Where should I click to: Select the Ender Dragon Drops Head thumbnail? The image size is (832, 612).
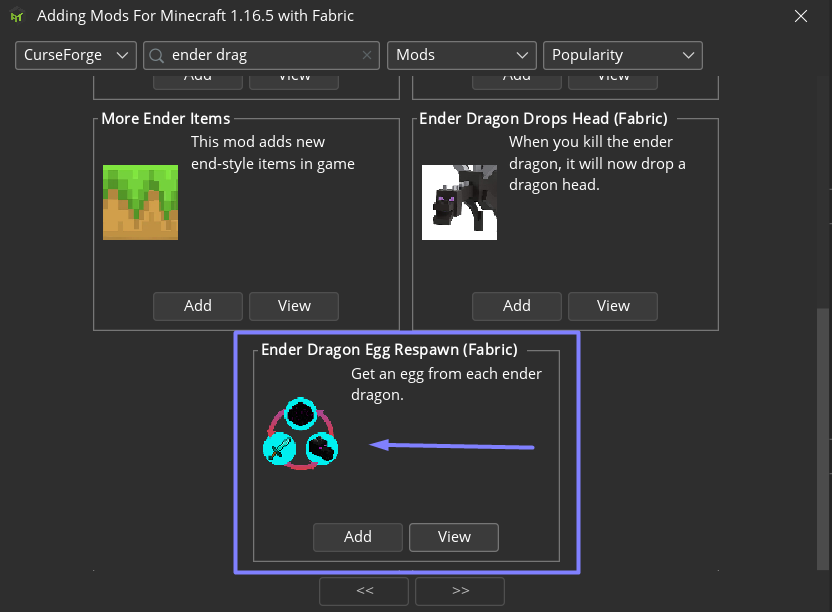(460, 202)
